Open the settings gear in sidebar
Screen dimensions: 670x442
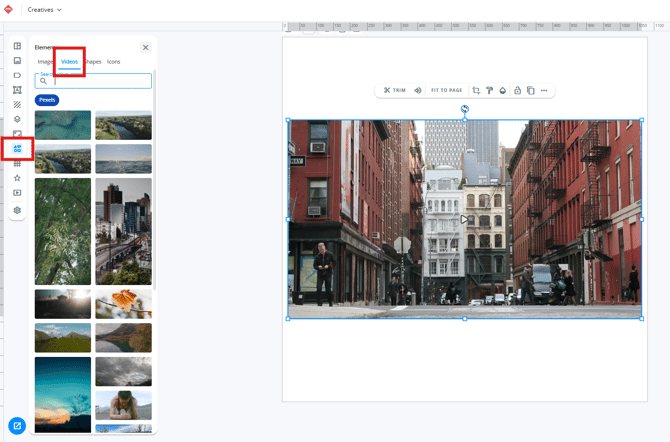17,210
